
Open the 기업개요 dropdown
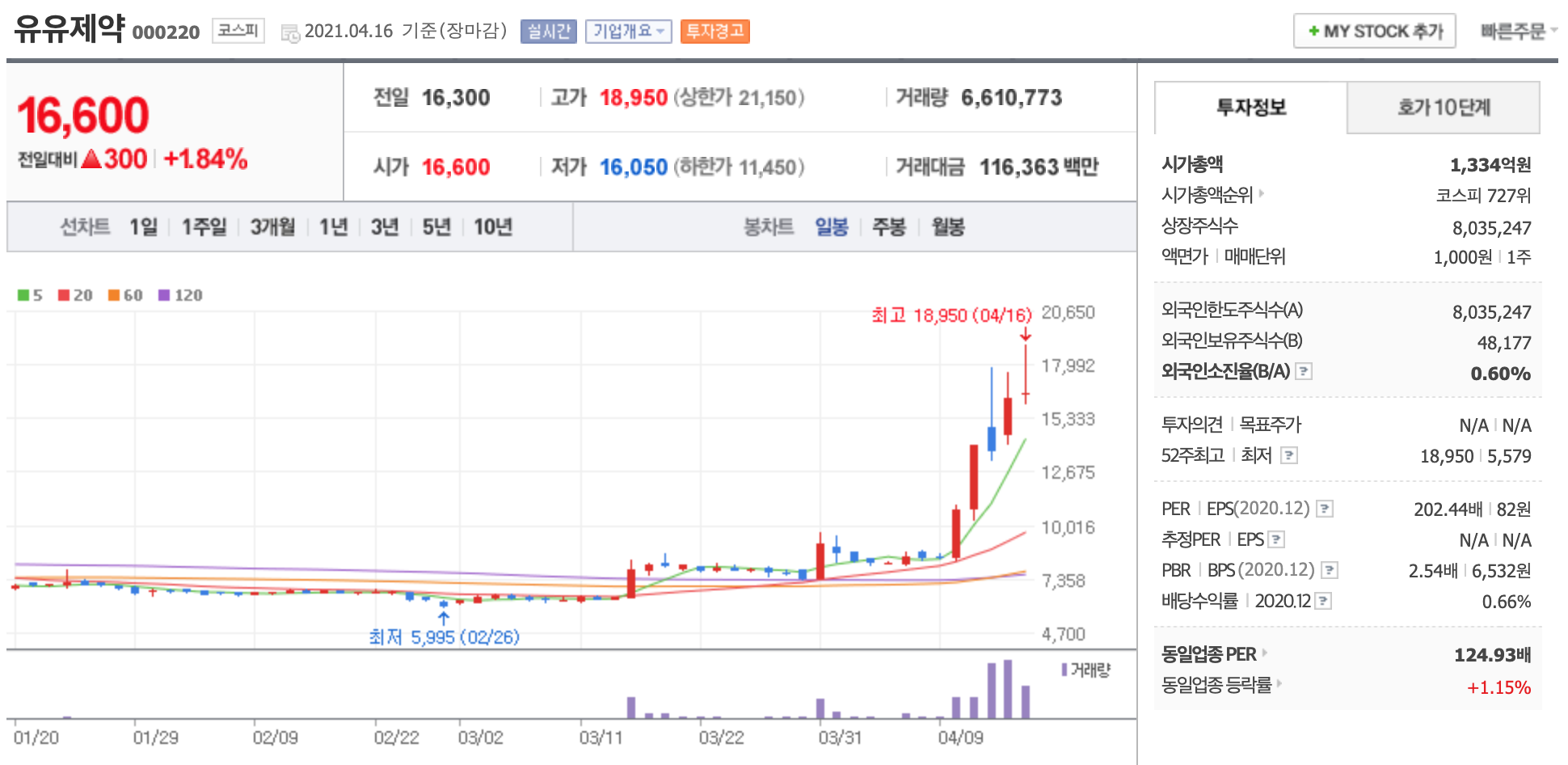click(x=628, y=32)
